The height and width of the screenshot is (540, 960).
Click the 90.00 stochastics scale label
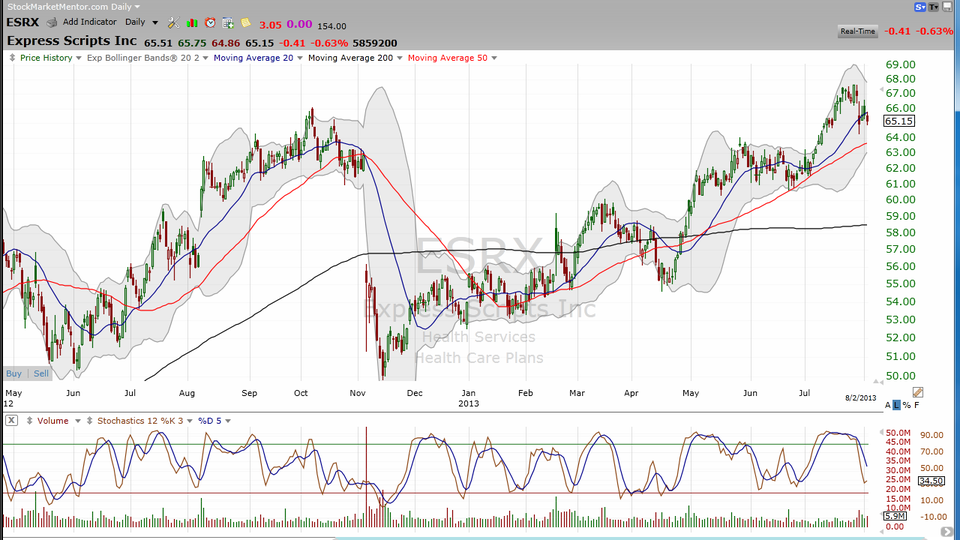point(931,435)
